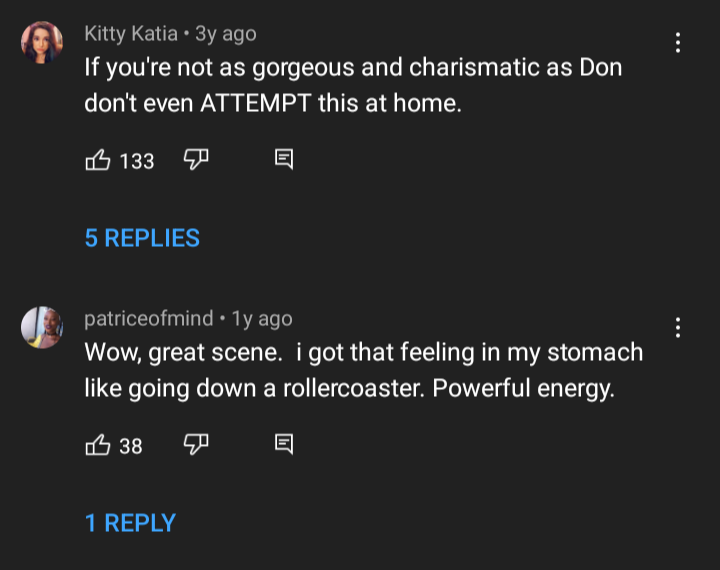Open options menu for Kitty Katia's comment
Viewport: 720px width, 570px height.
[x=678, y=43]
